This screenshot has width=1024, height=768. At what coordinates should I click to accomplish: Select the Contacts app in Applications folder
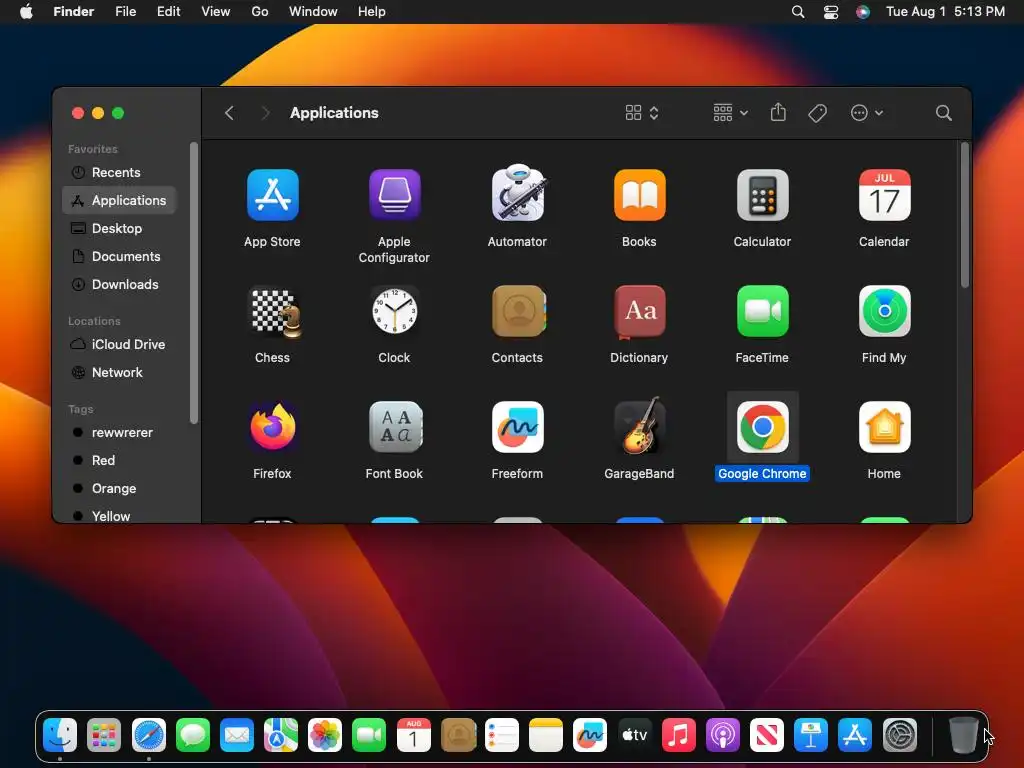click(x=518, y=312)
